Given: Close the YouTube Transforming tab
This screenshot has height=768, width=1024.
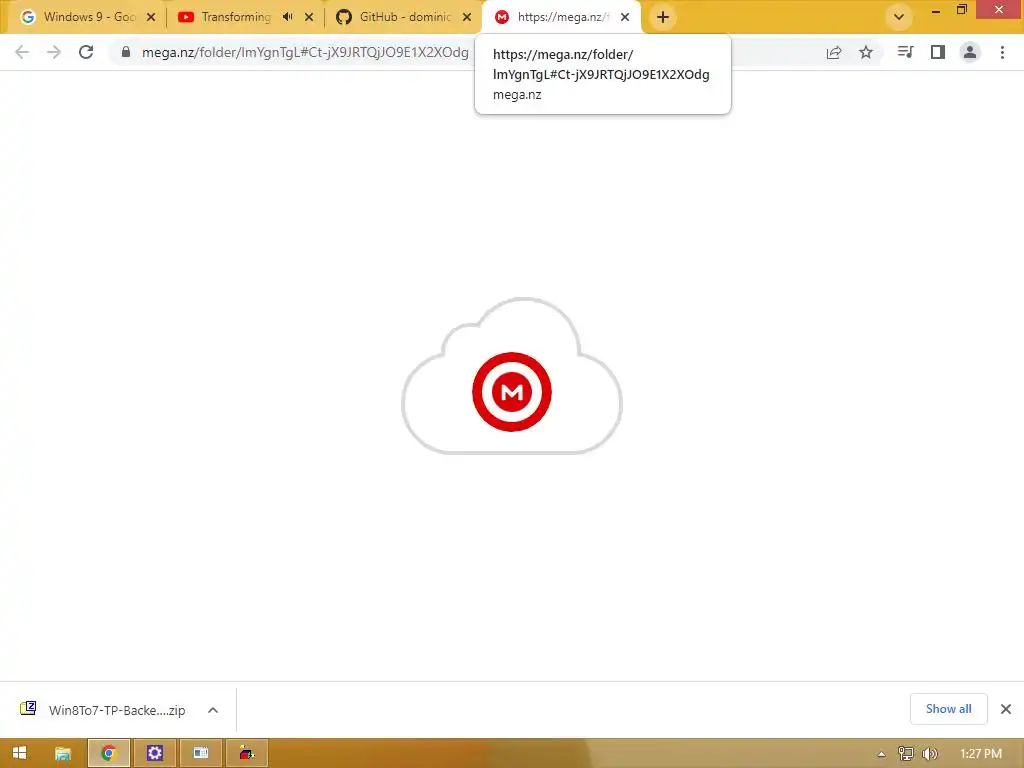Looking at the screenshot, I should pyautogui.click(x=309, y=17).
